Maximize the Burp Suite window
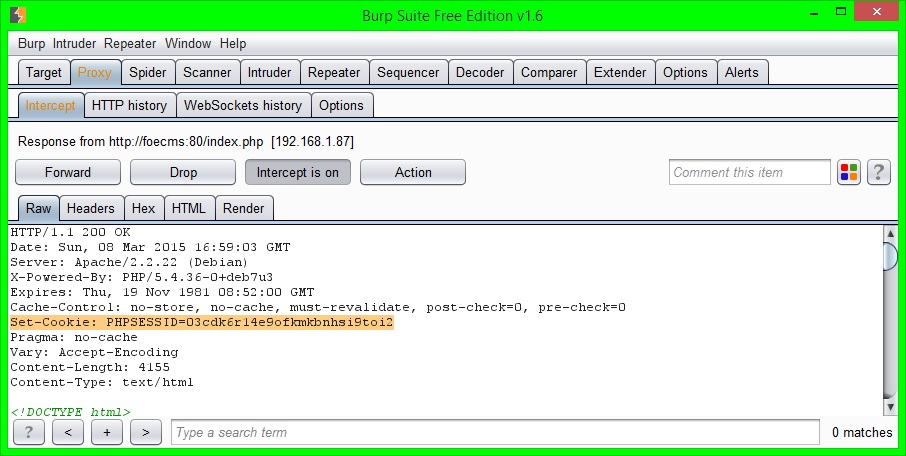 (841, 12)
